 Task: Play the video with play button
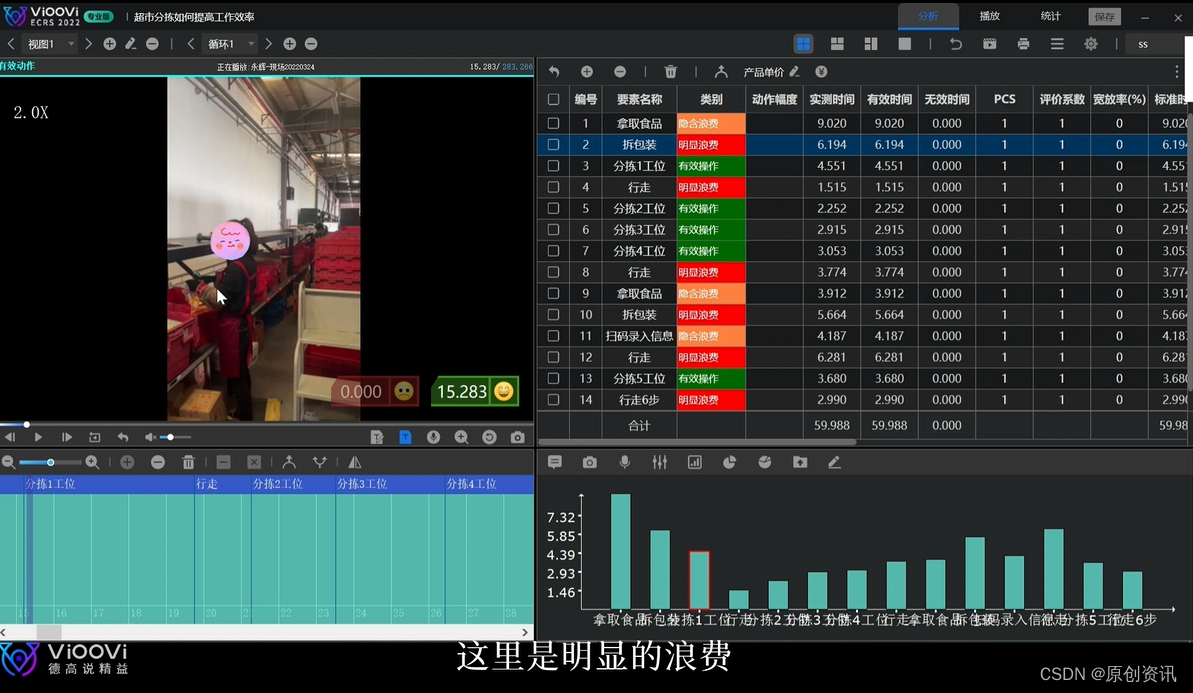pos(38,437)
